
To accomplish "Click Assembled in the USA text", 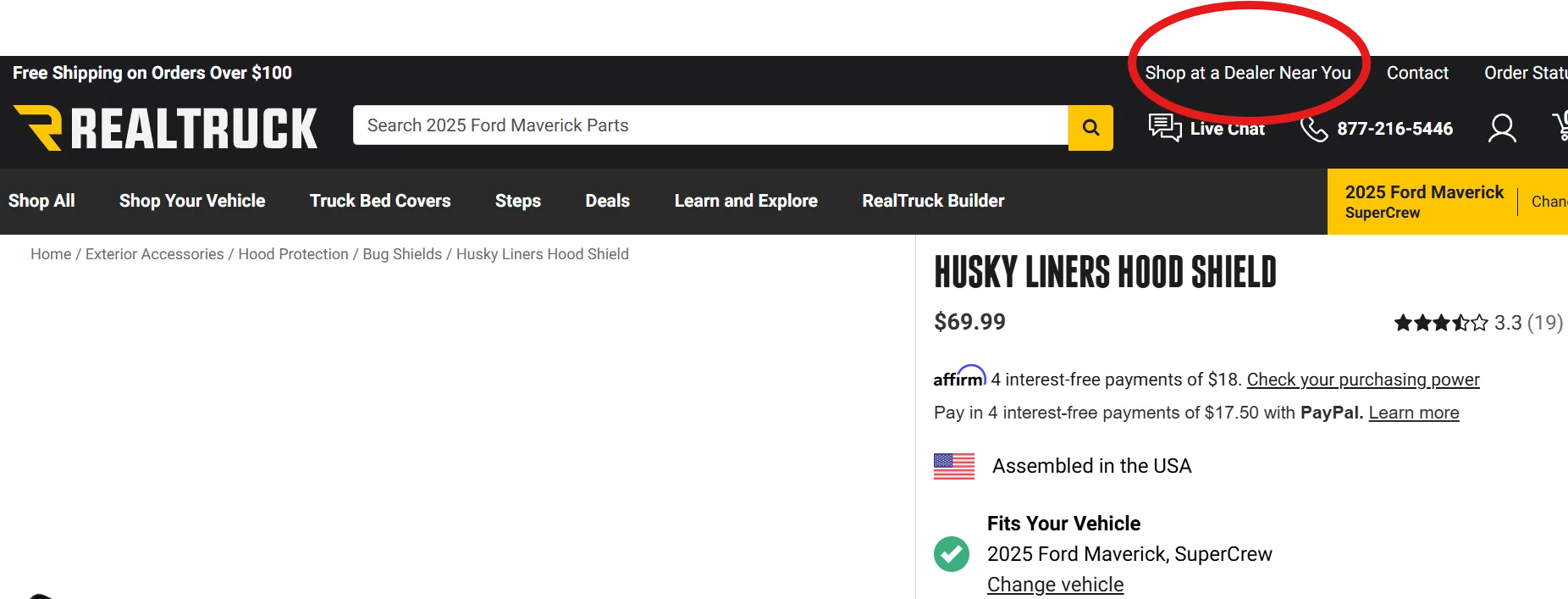I will pyautogui.click(x=1091, y=466).
